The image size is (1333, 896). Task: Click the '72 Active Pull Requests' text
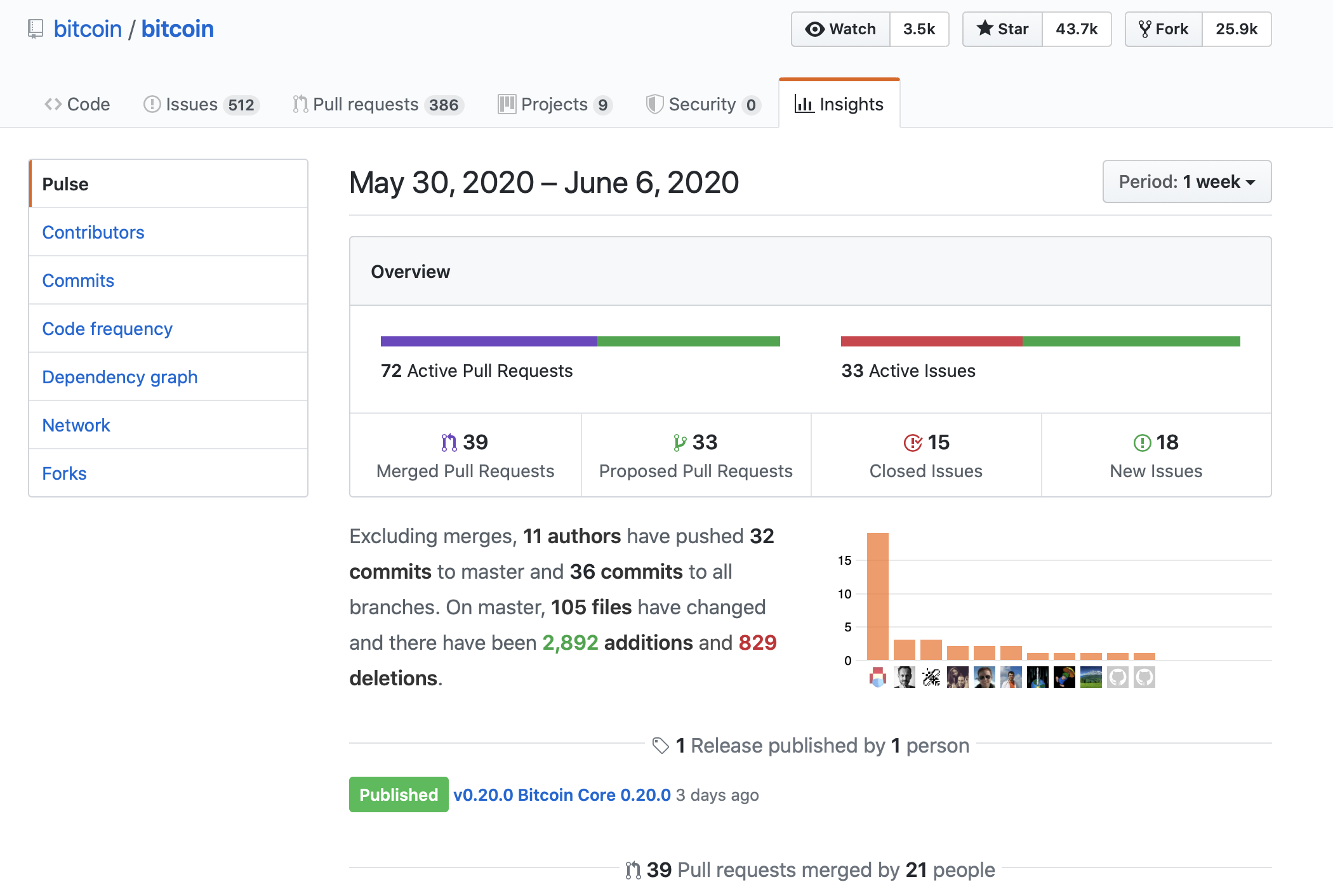[x=477, y=371]
